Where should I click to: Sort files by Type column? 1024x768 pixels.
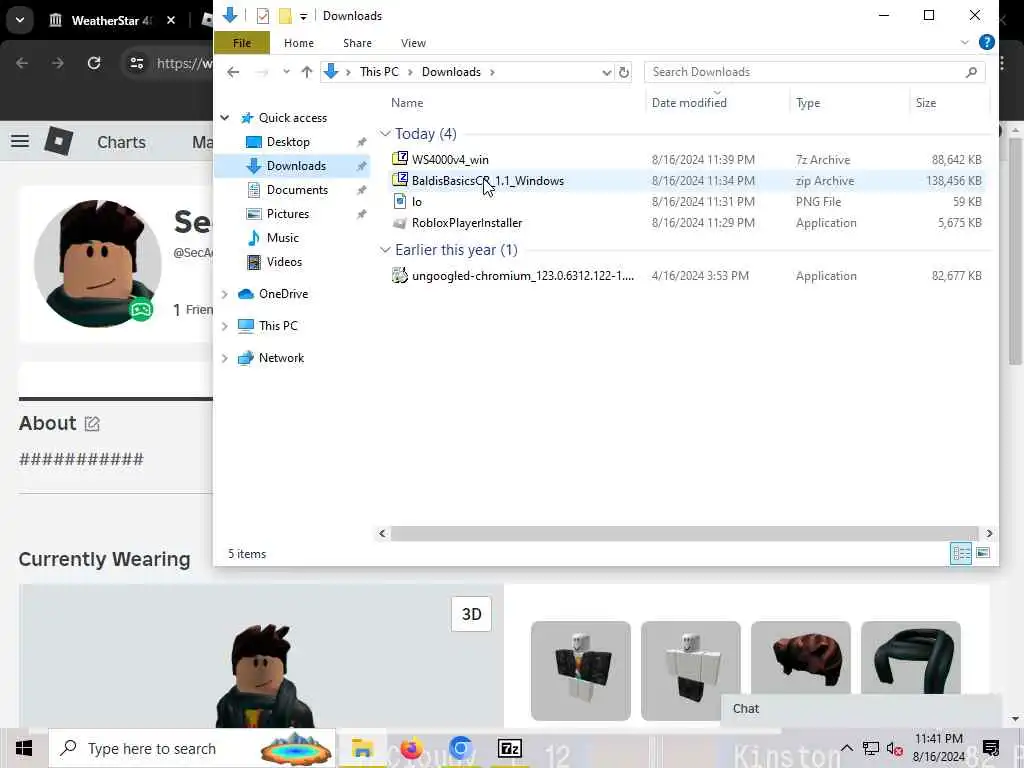[808, 103]
